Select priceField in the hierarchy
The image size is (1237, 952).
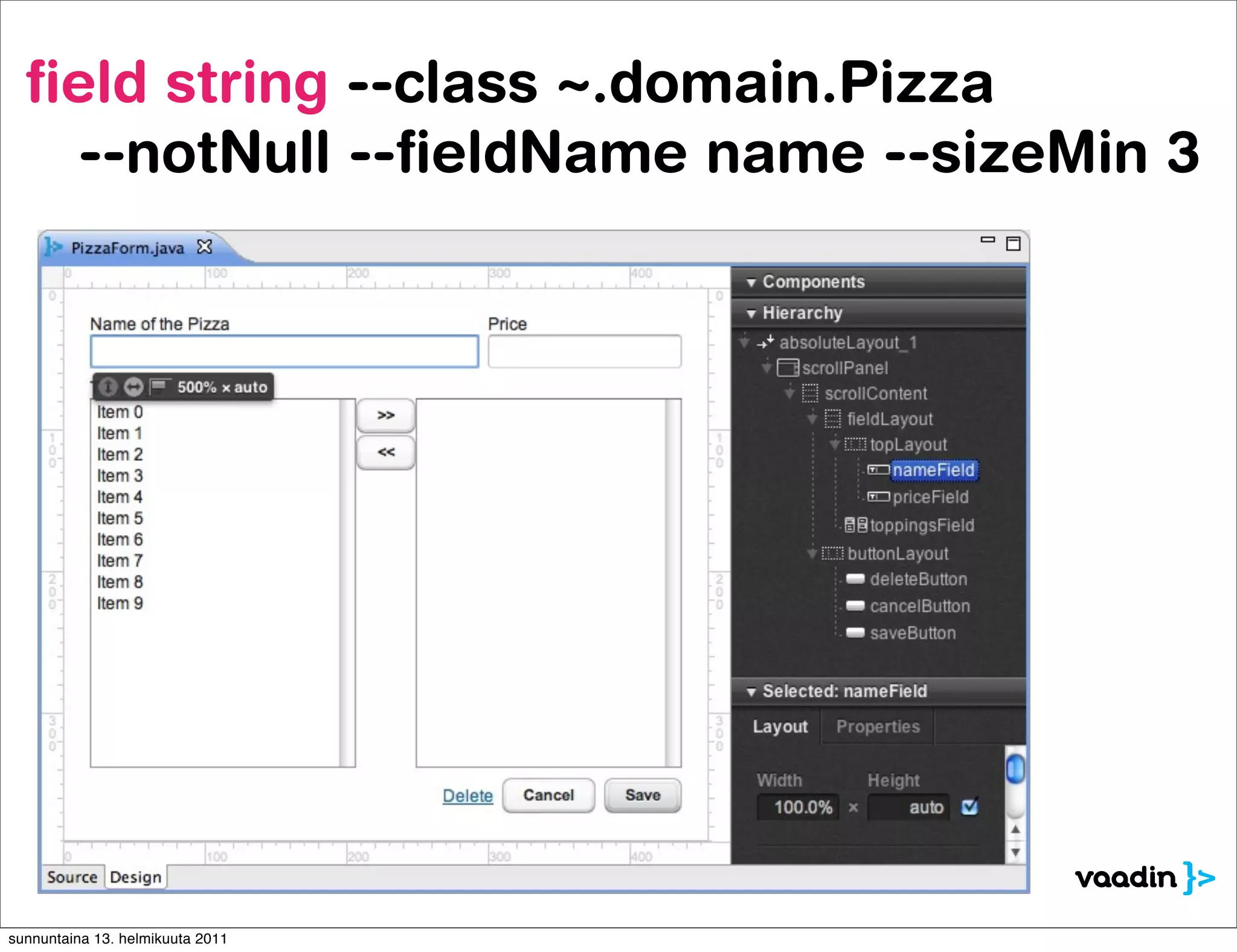pyautogui.click(x=930, y=497)
